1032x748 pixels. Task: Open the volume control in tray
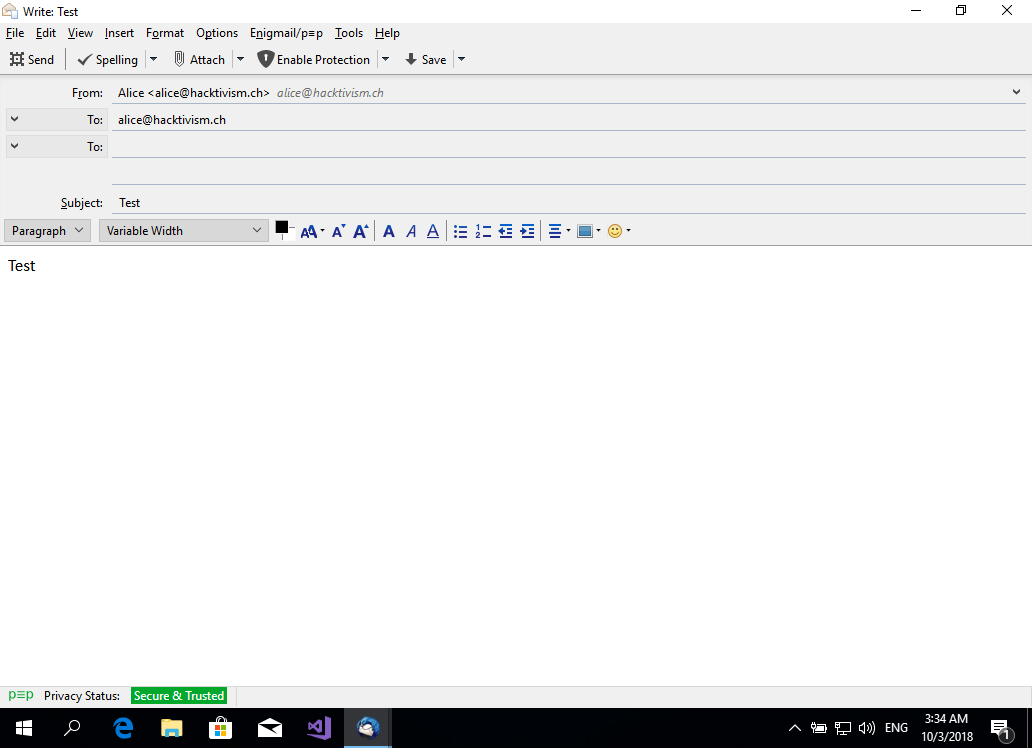867,728
